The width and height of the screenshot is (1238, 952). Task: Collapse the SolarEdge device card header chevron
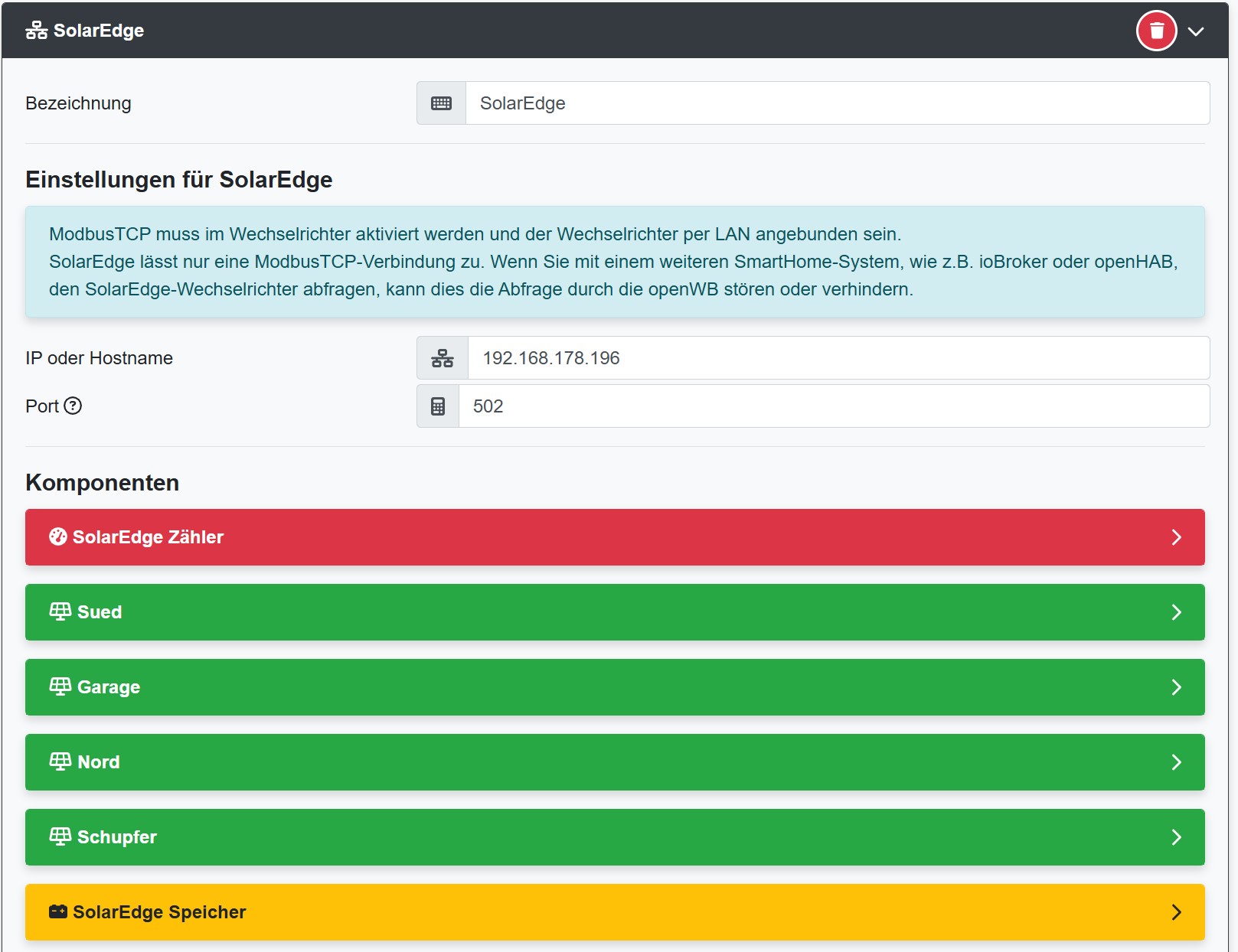pyautogui.click(x=1195, y=31)
